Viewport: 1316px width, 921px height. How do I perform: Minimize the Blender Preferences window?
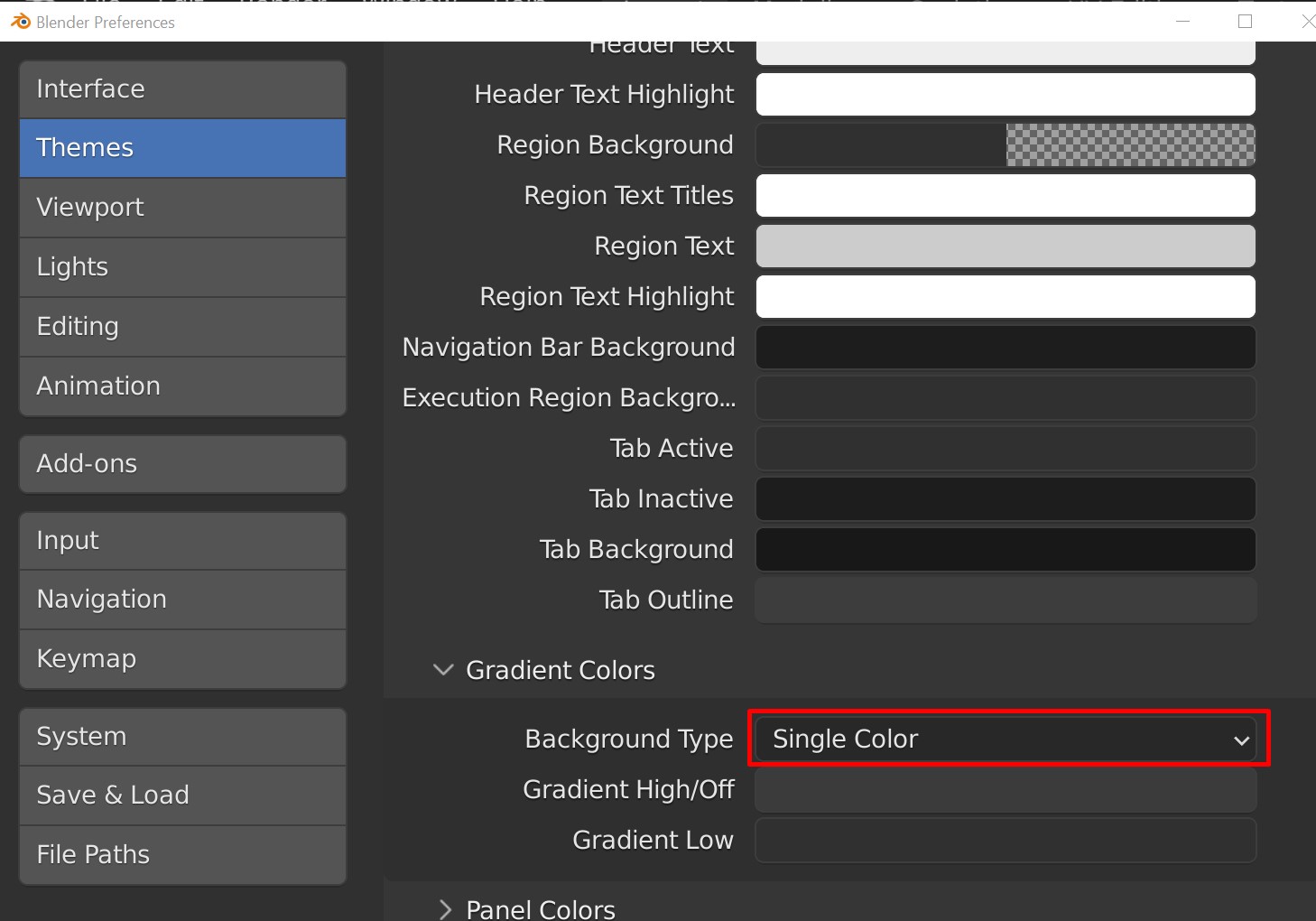pyautogui.click(x=1182, y=21)
